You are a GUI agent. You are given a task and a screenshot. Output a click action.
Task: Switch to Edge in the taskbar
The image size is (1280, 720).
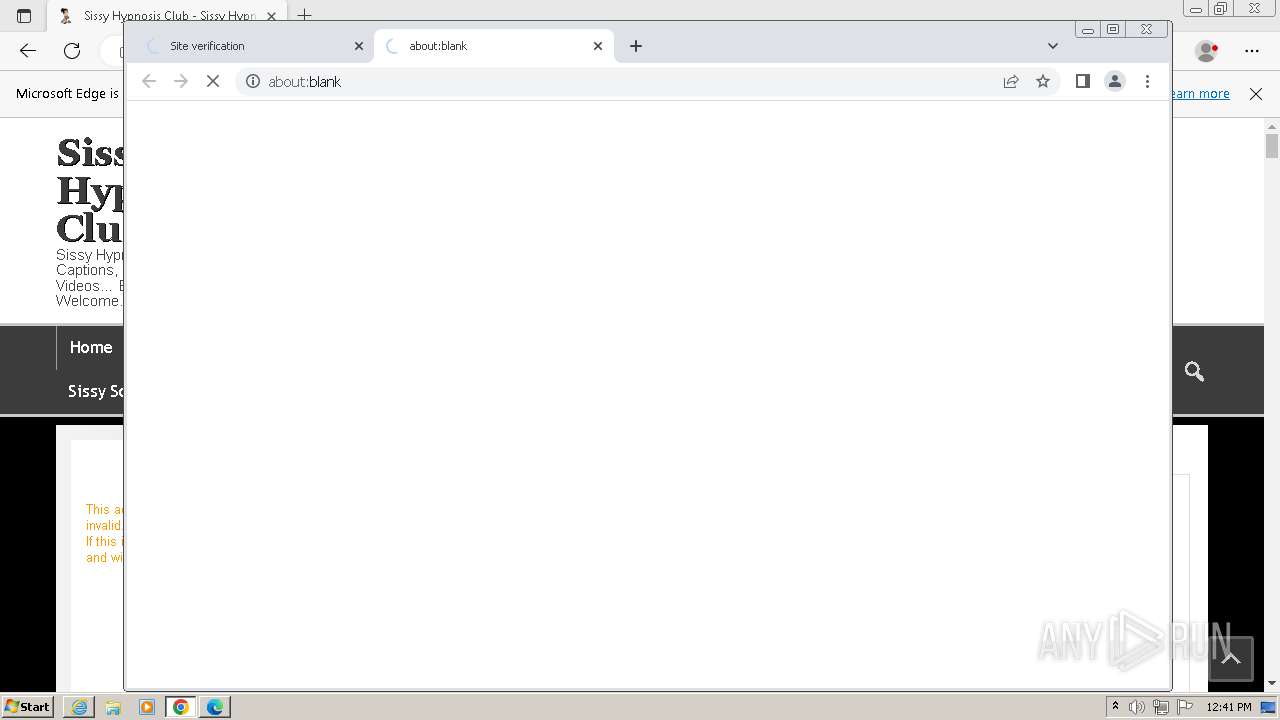pos(215,707)
